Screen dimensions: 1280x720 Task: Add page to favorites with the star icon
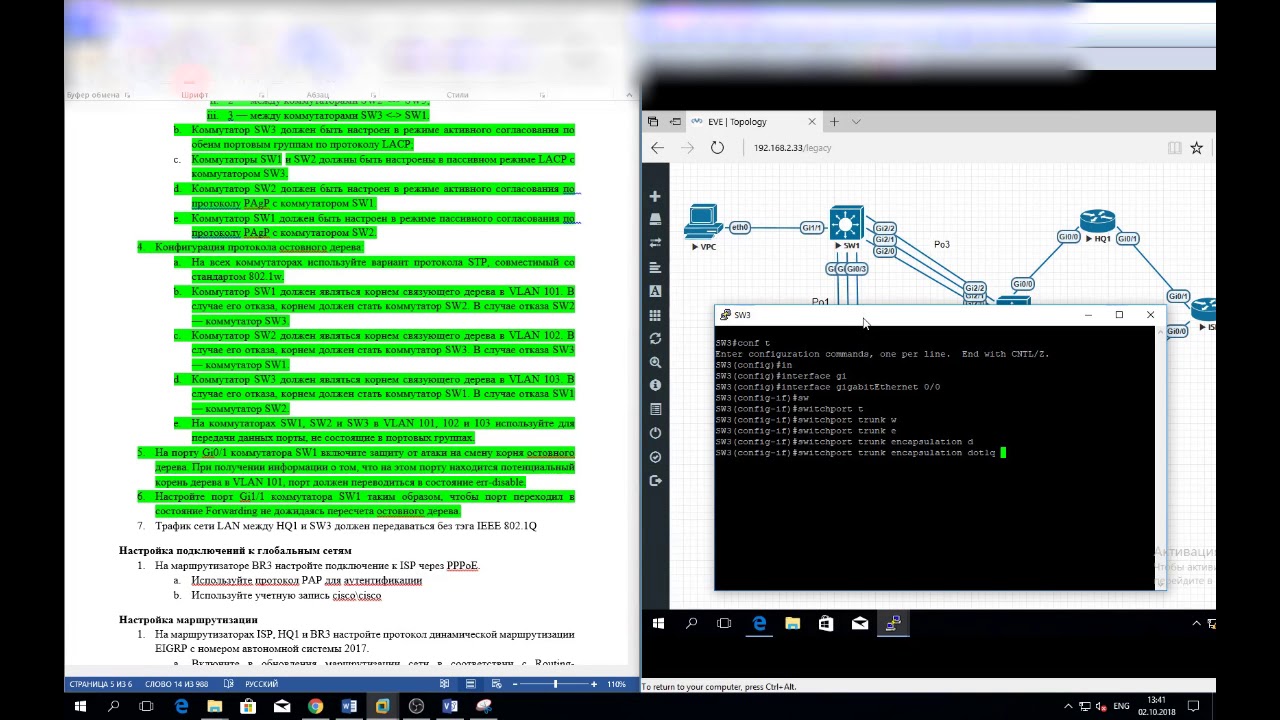[1197, 148]
